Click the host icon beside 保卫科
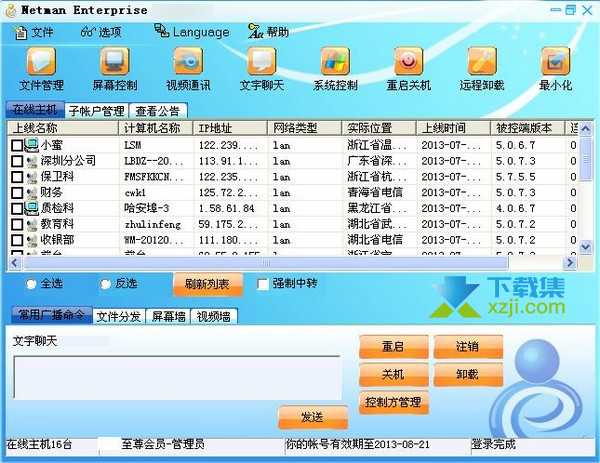600x463 pixels. [32, 177]
